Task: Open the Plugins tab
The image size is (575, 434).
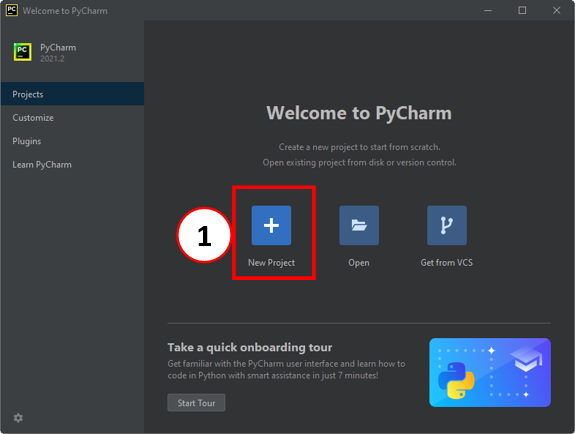Action: pyautogui.click(x=72, y=141)
